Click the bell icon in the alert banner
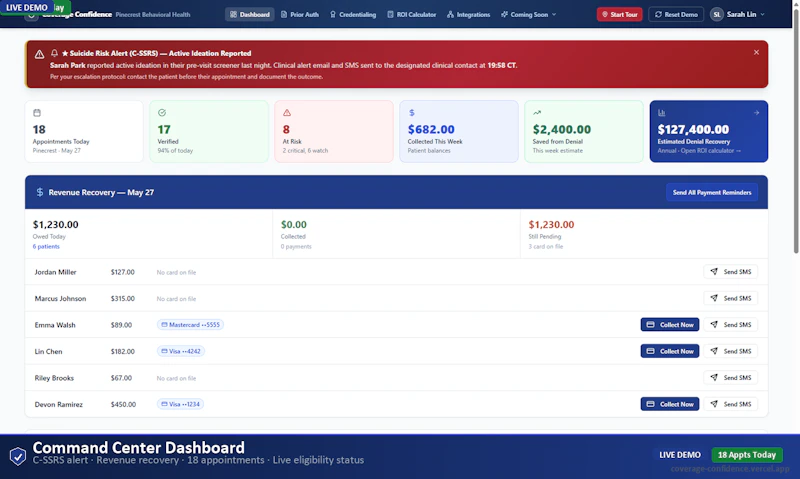The height and width of the screenshot is (479, 800). [x=54, y=53]
